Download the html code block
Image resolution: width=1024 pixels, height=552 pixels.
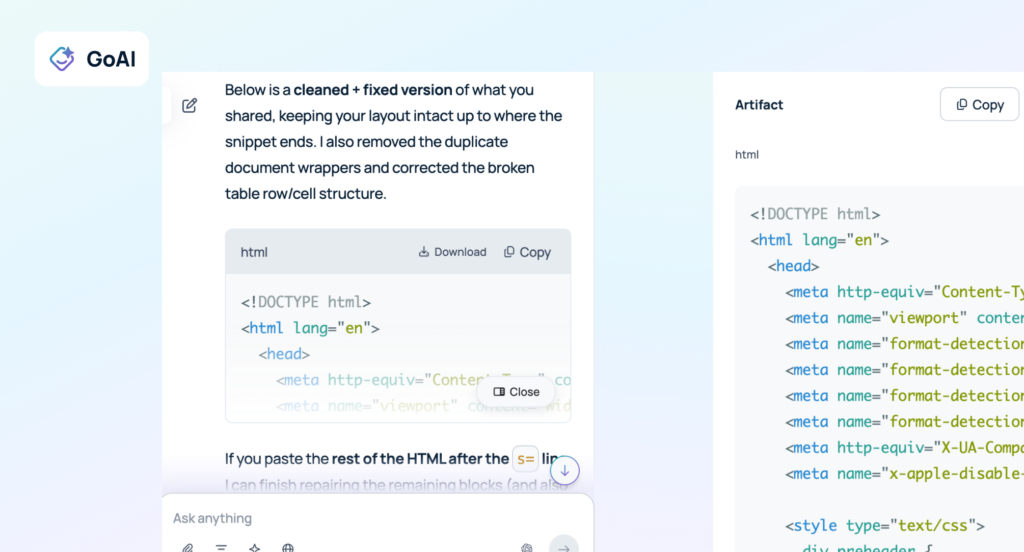(x=452, y=252)
